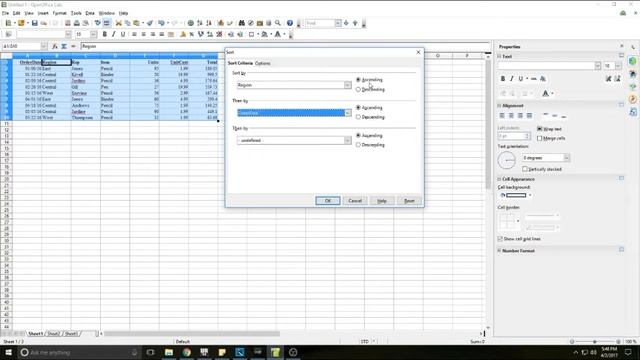Click OK in the Sort dialog
The height and width of the screenshot is (360, 640).
327,201
